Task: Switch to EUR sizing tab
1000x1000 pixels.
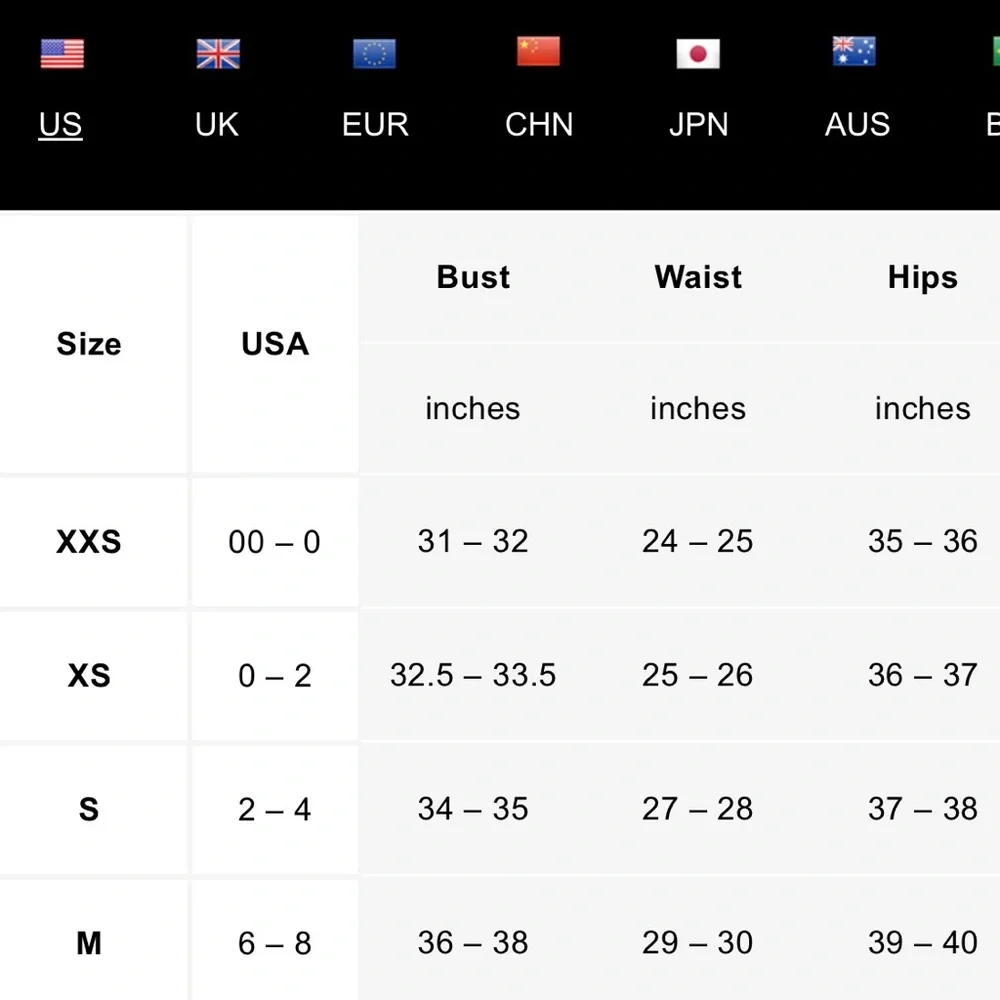Action: (375, 125)
